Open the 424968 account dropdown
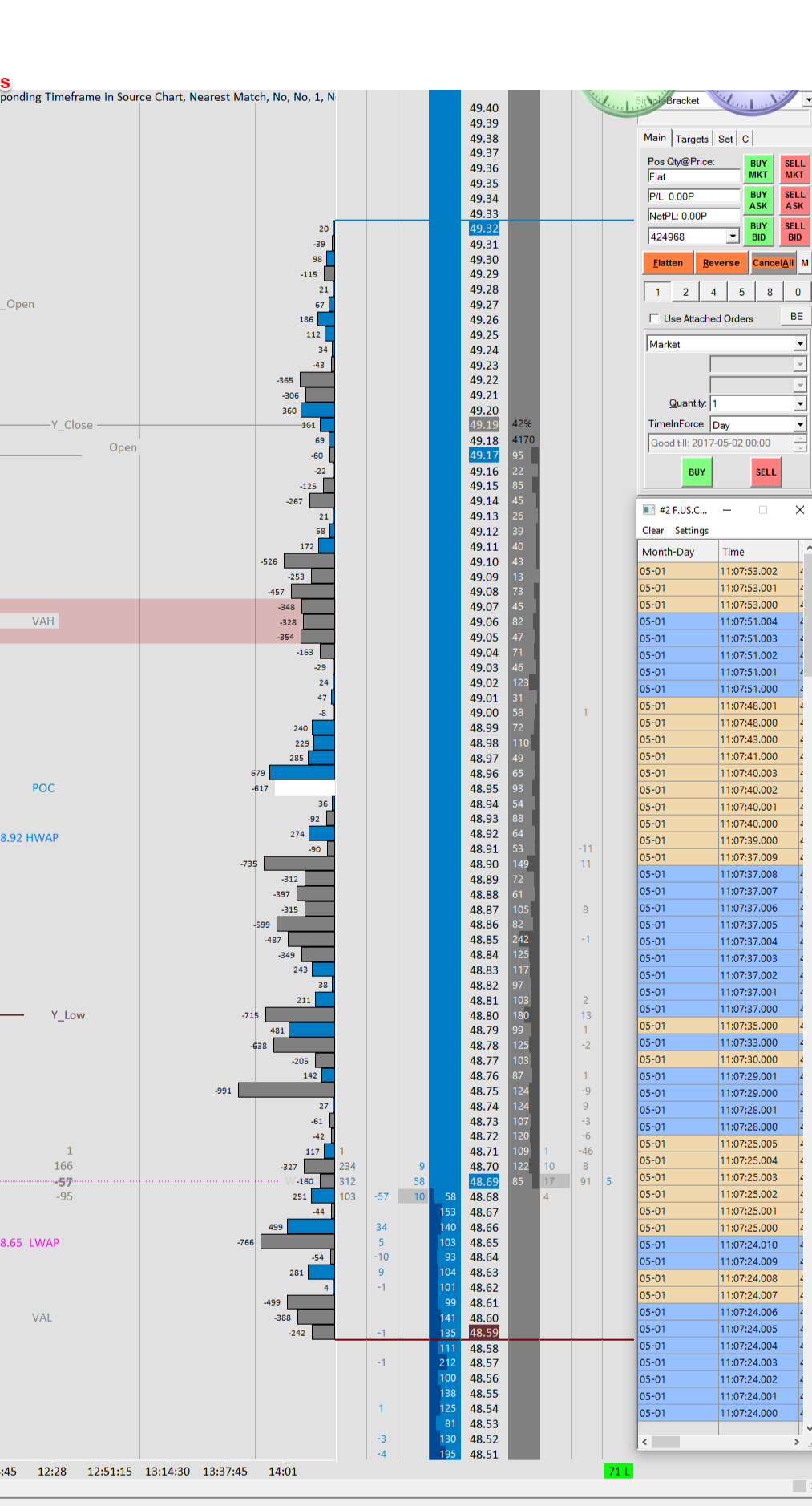The image size is (812, 1506). (x=733, y=237)
